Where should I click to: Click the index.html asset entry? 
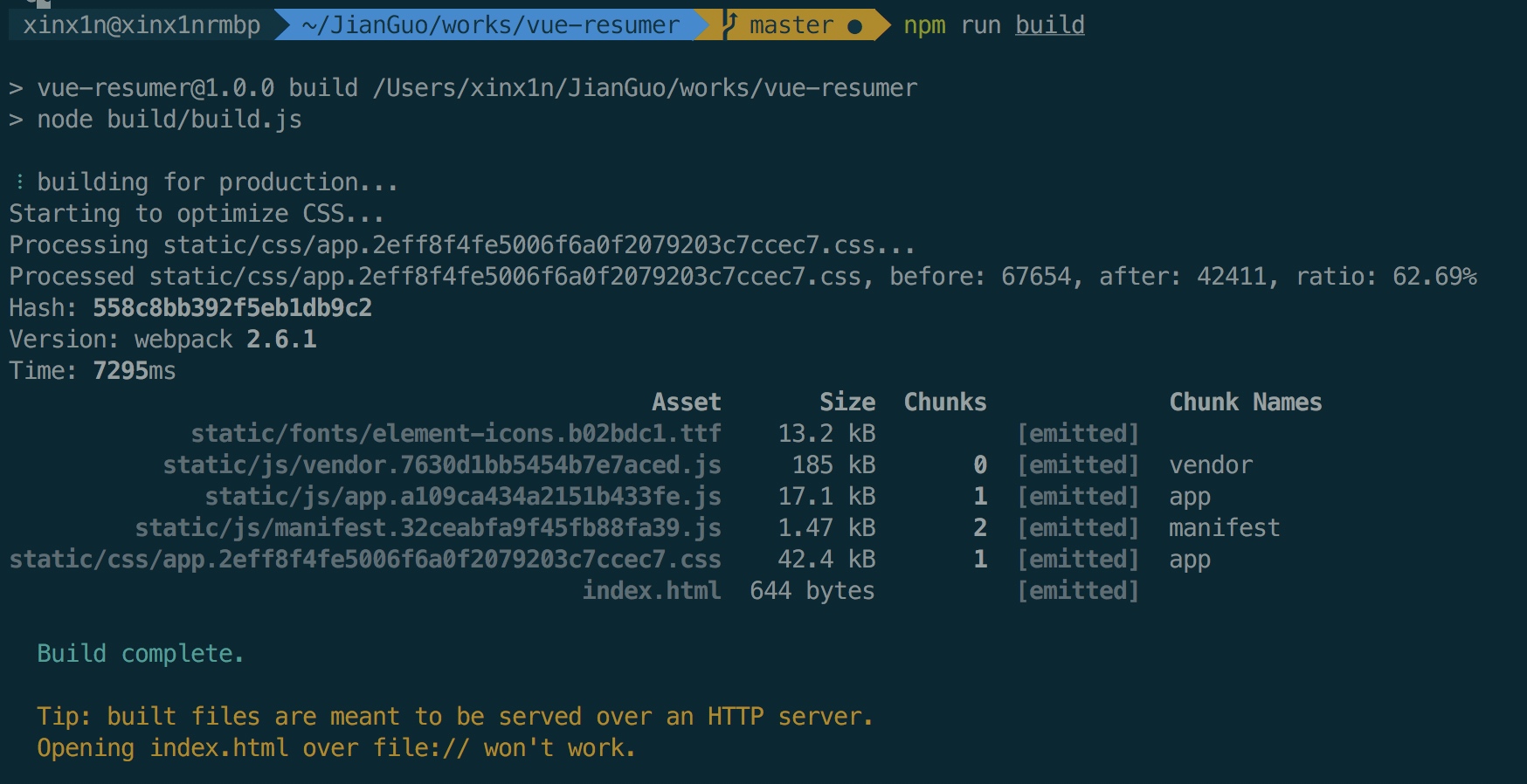[x=652, y=590]
